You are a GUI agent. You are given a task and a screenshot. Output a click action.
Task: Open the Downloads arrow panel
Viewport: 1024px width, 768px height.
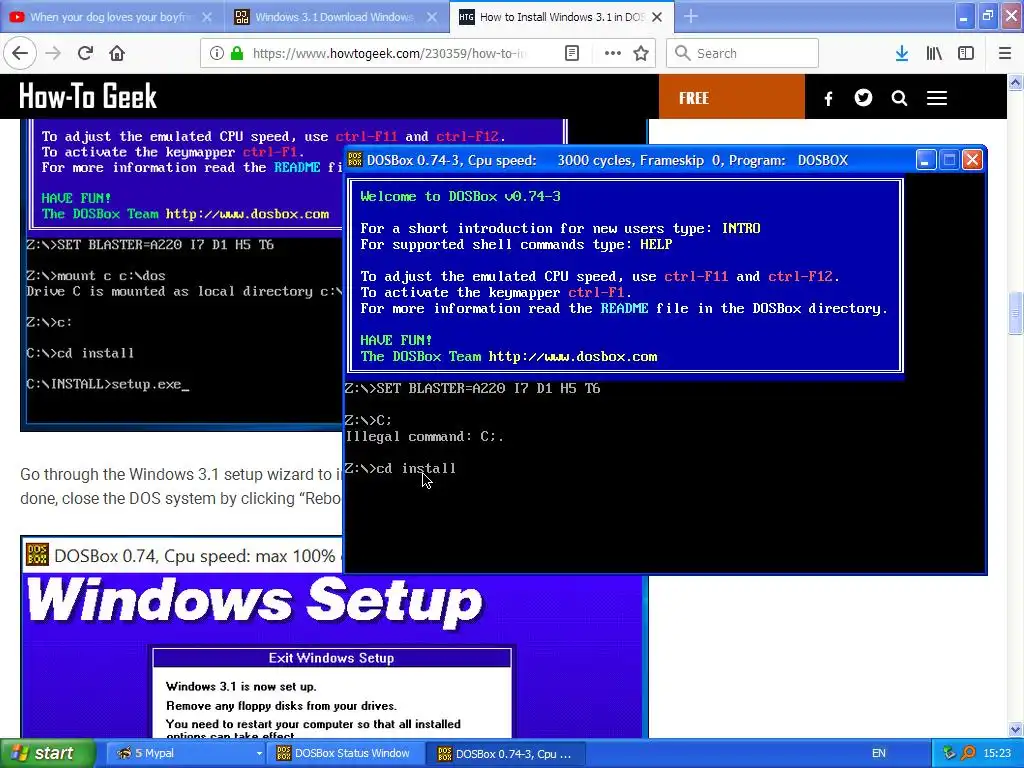pyautogui.click(x=902, y=54)
